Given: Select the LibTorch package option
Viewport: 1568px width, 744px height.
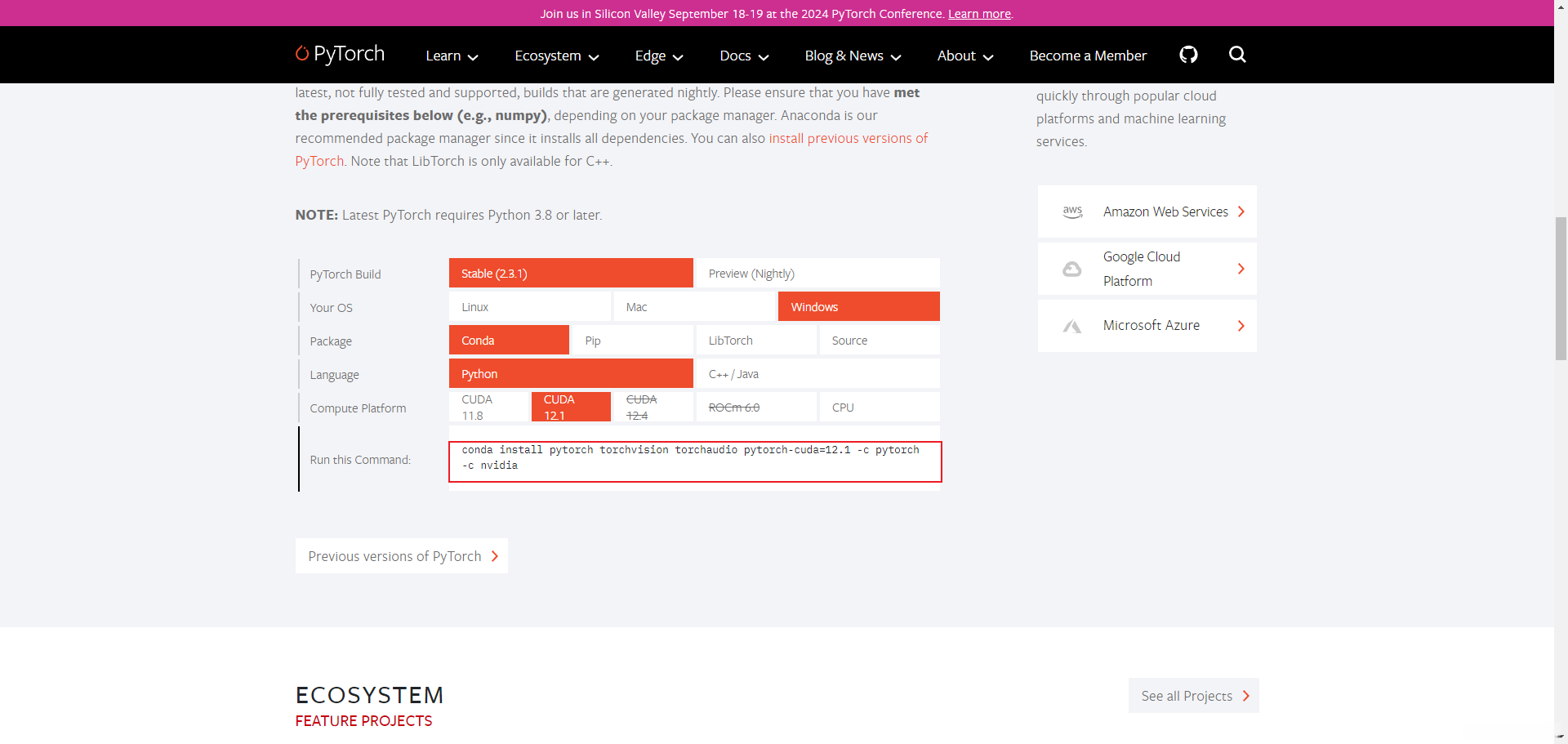Looking at the screenshot, I should coord(756,341).
